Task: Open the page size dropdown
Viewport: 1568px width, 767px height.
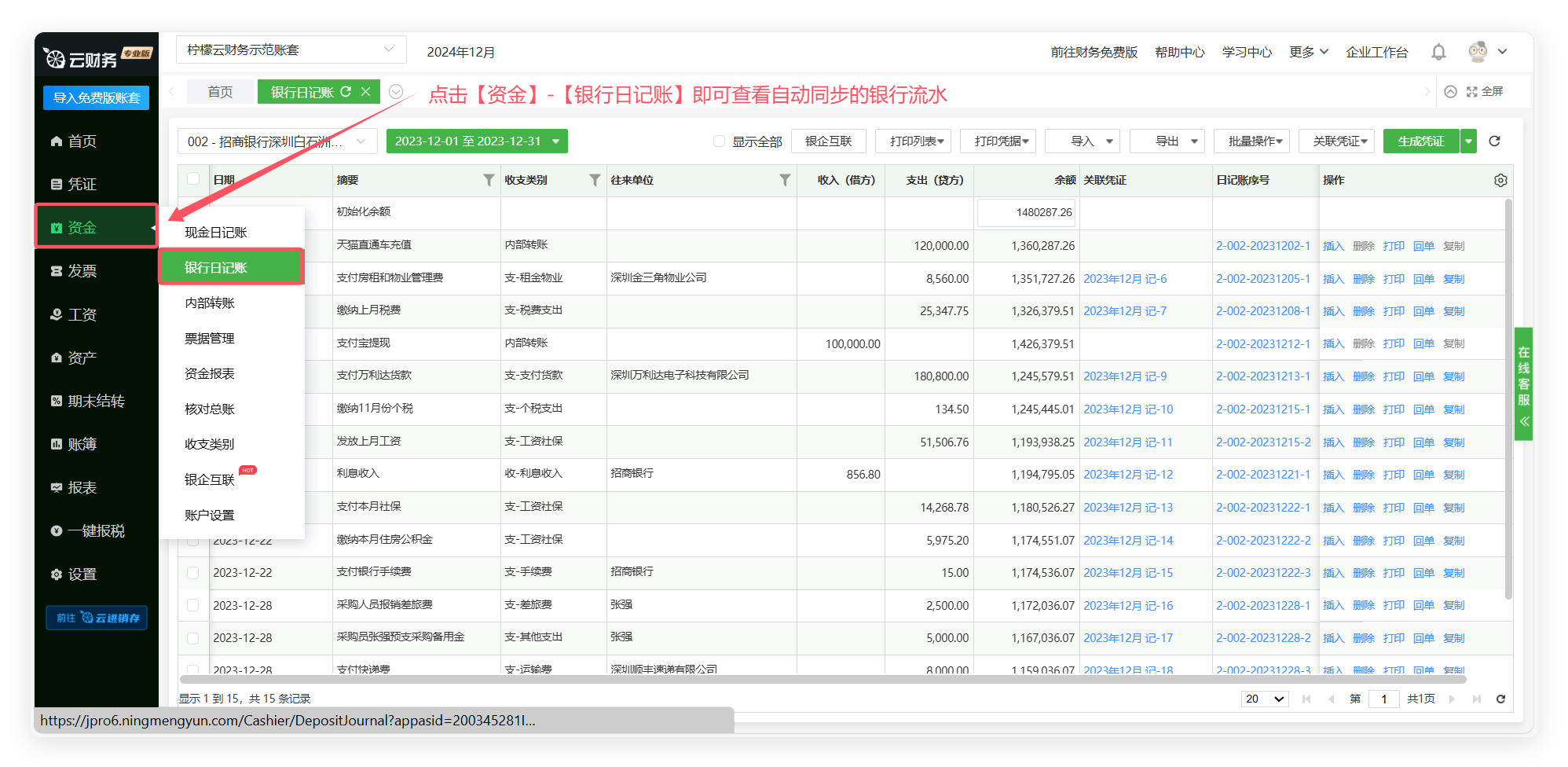Action: pyautogui.click(x=1264, y=699)
